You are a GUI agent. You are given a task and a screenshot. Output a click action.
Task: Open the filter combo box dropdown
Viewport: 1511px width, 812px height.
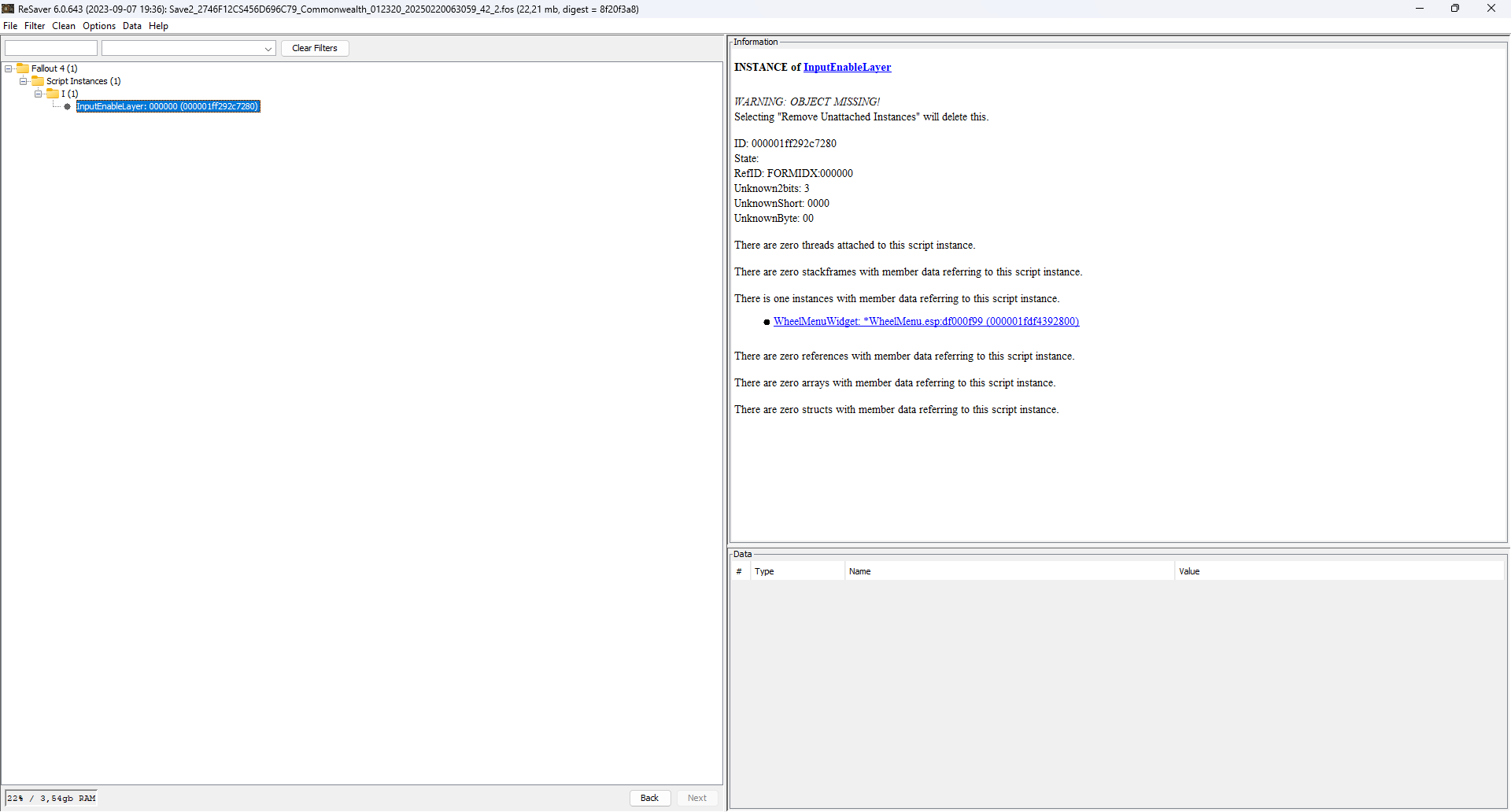coord(268,49)
